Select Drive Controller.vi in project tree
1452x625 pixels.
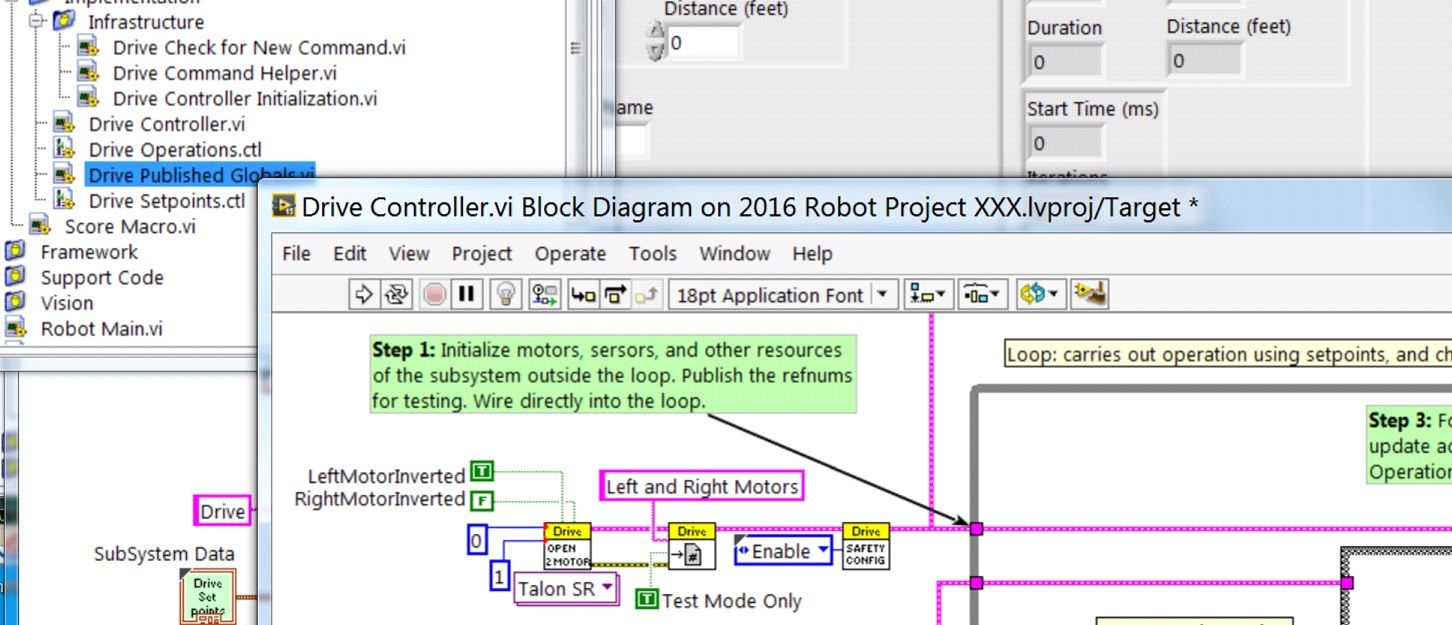[166, 124]
